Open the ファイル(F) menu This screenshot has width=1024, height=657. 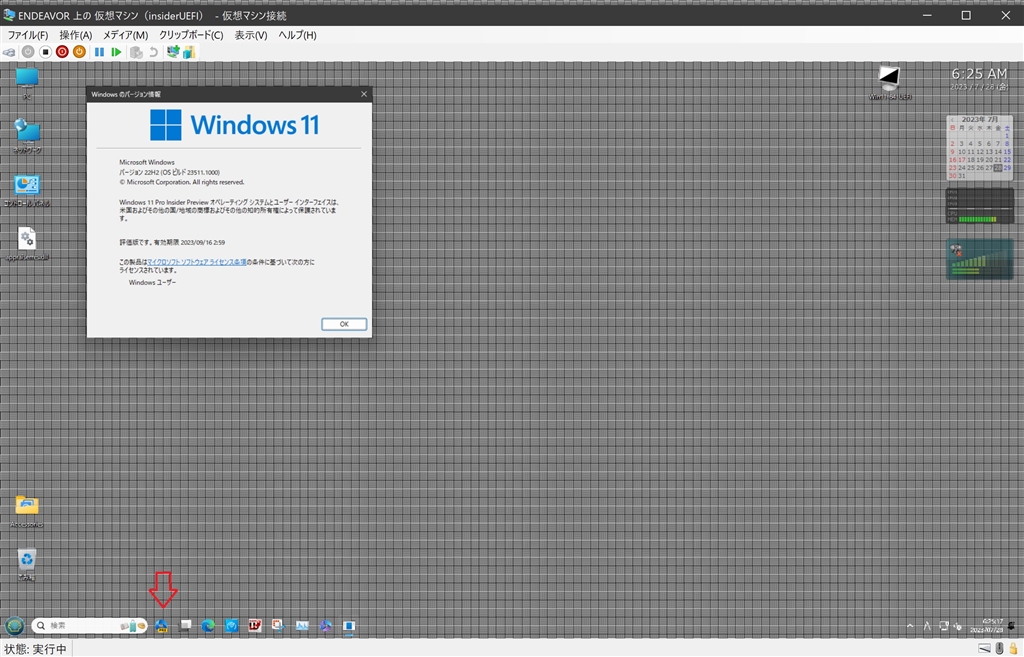pos(28,35)
